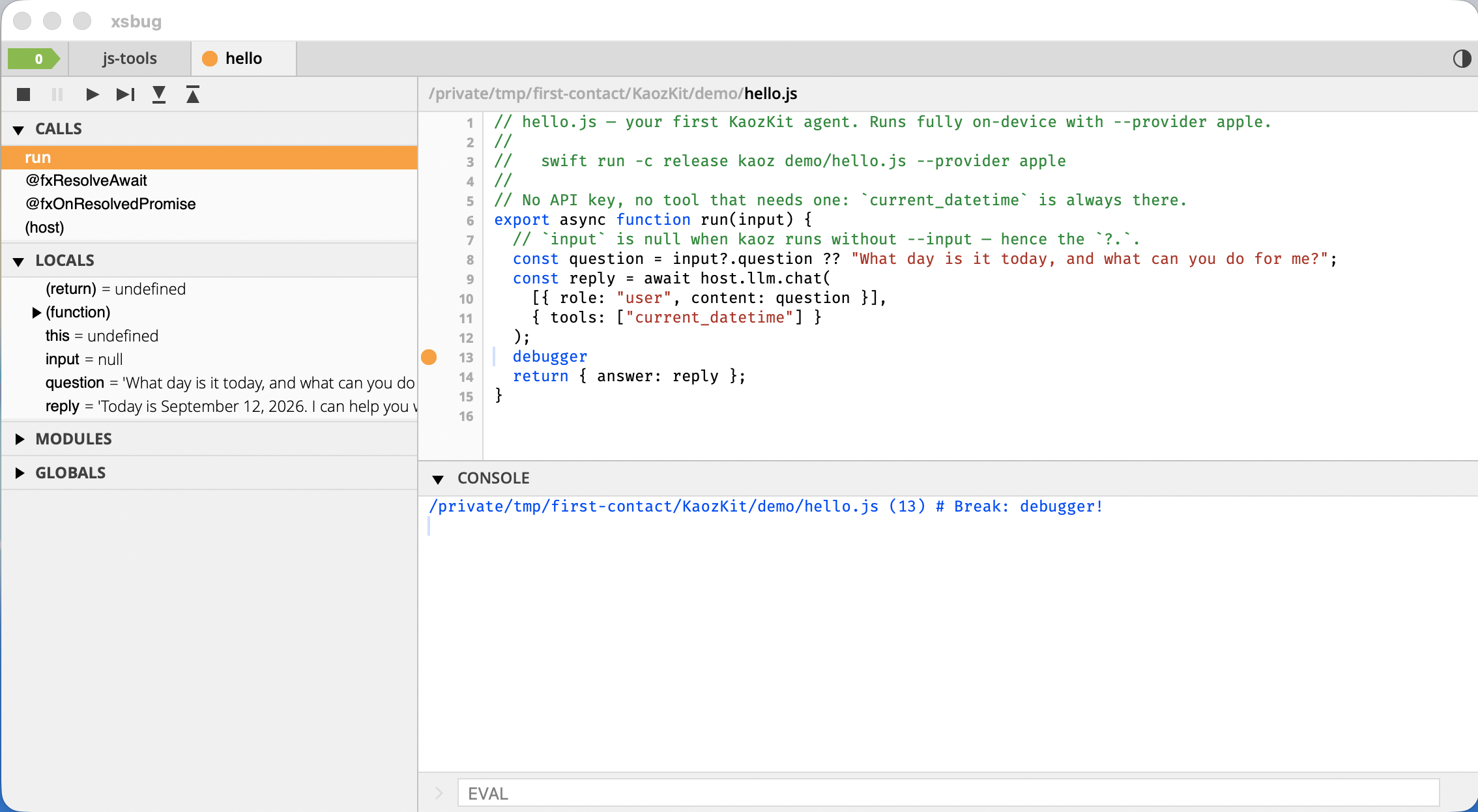Click the export async function run line
Viewport: 1478px width, 812px height.
[652, 220]
